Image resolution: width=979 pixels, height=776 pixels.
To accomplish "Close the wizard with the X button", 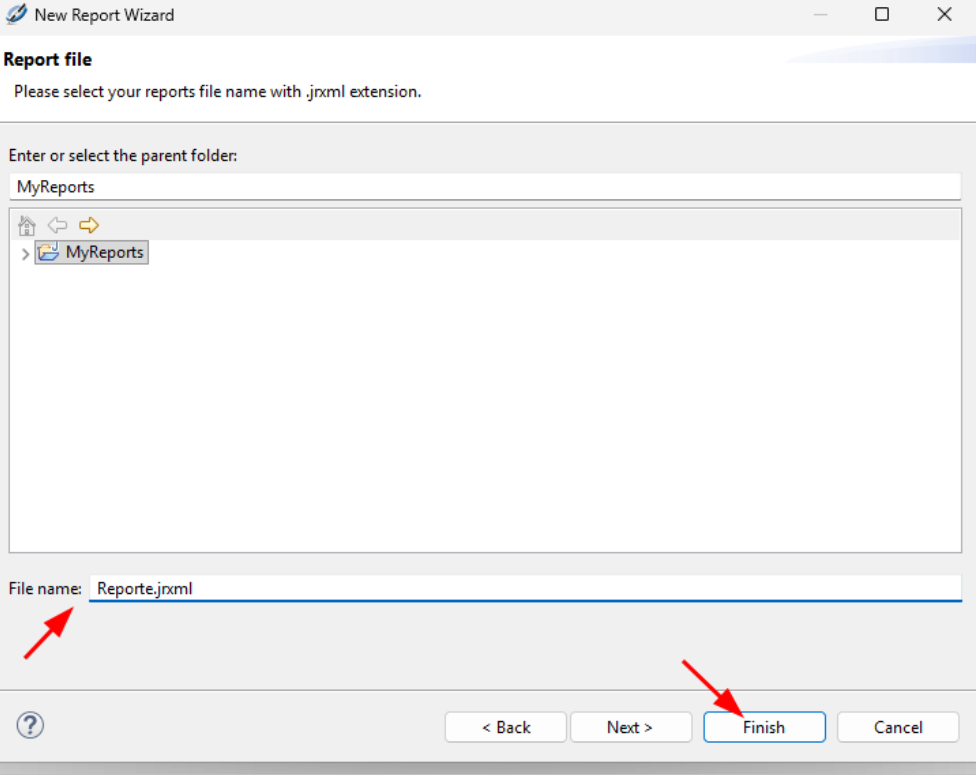I will pos(944,15).
